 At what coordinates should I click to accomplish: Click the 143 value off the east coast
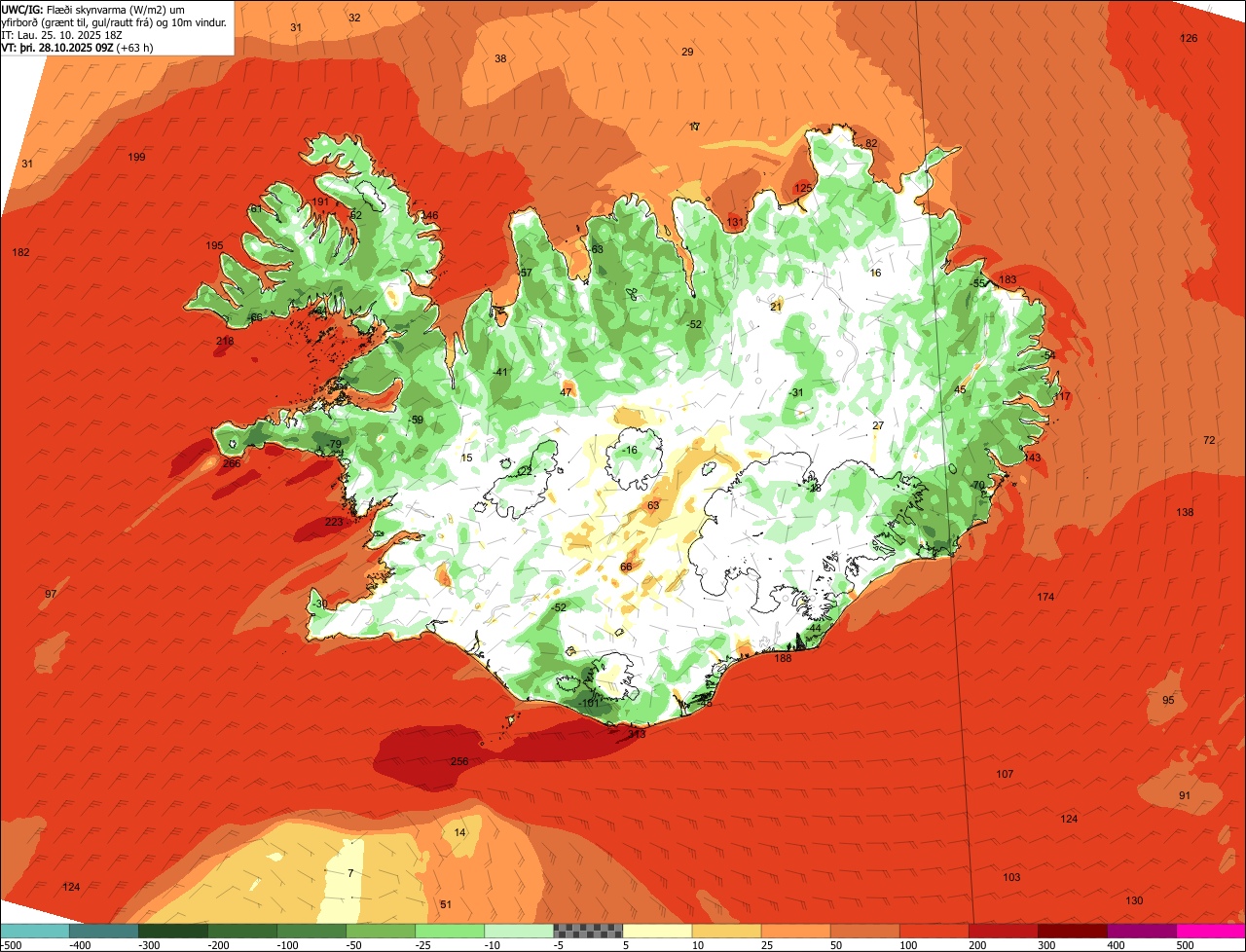coord(1032,458)
